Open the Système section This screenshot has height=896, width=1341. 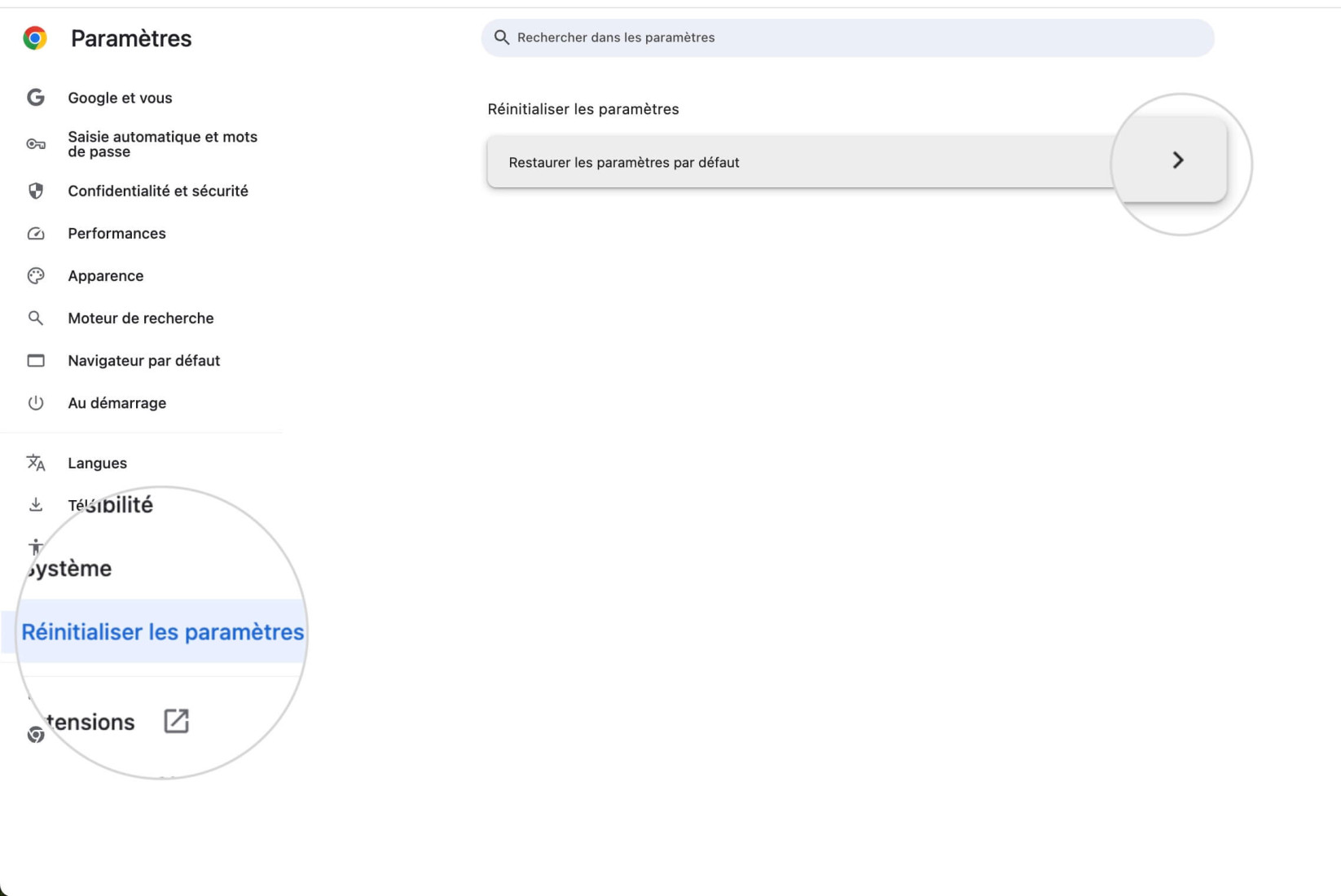[68, 569]
